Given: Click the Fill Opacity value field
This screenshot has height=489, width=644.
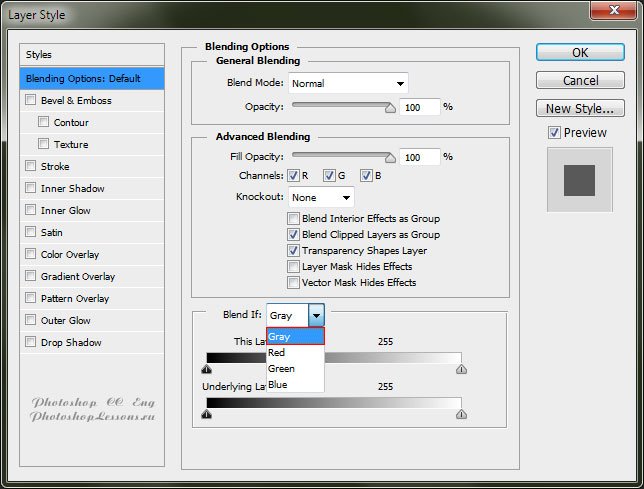Looking at the screenshot, I should (419, 157).
